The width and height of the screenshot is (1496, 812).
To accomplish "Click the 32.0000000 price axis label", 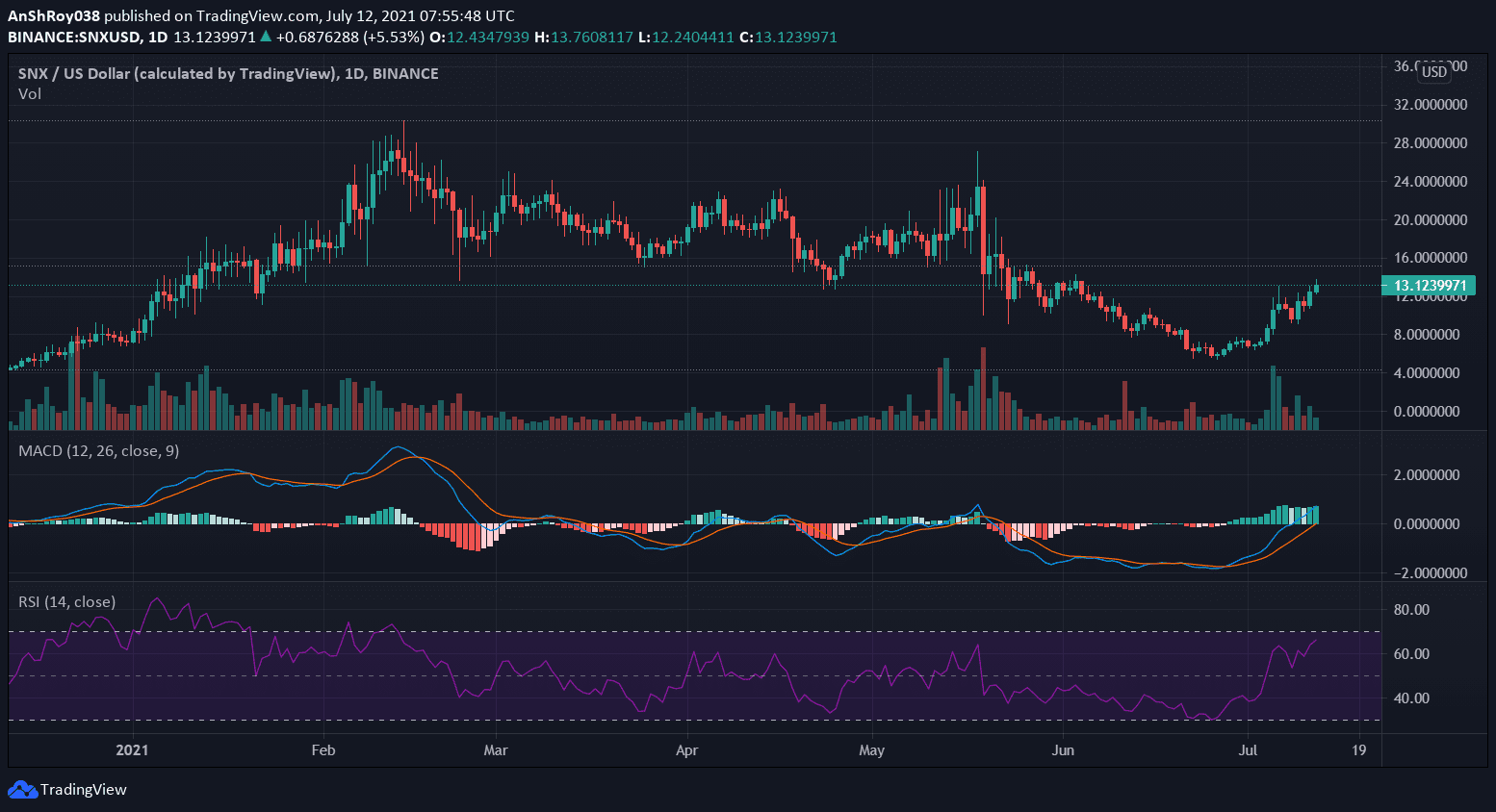I will 1430,104.
